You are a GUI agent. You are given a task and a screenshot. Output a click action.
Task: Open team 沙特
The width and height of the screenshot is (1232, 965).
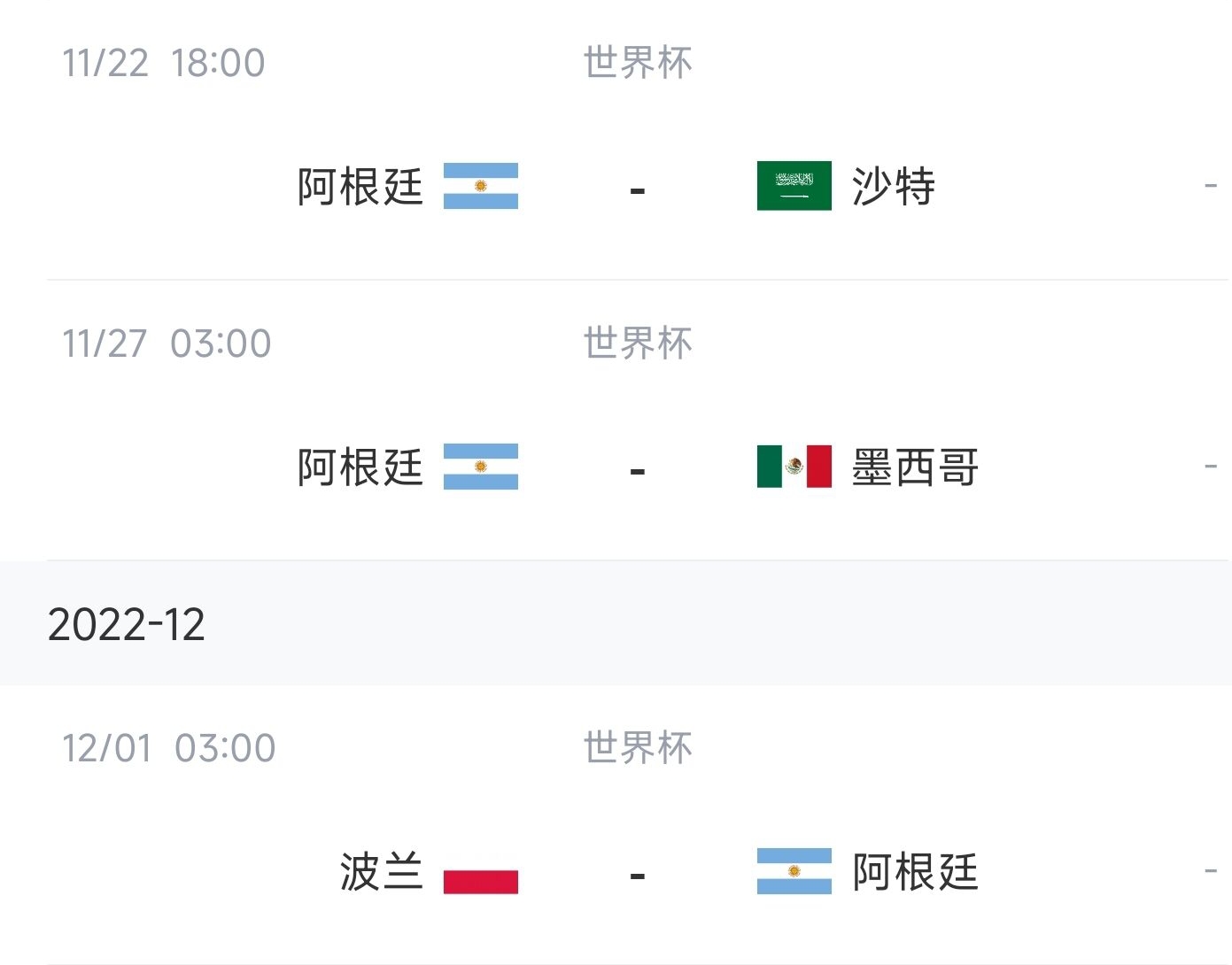[894, 186]
